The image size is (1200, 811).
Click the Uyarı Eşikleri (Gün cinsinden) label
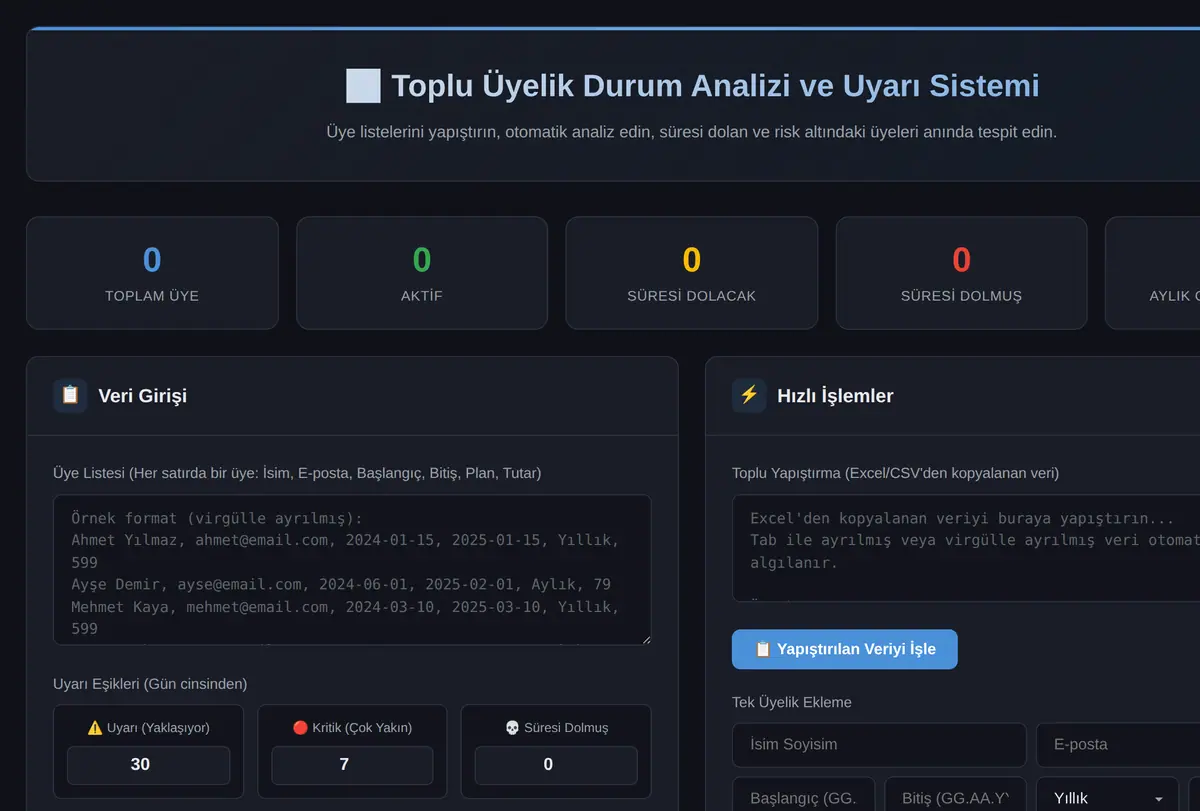(150, 684)
